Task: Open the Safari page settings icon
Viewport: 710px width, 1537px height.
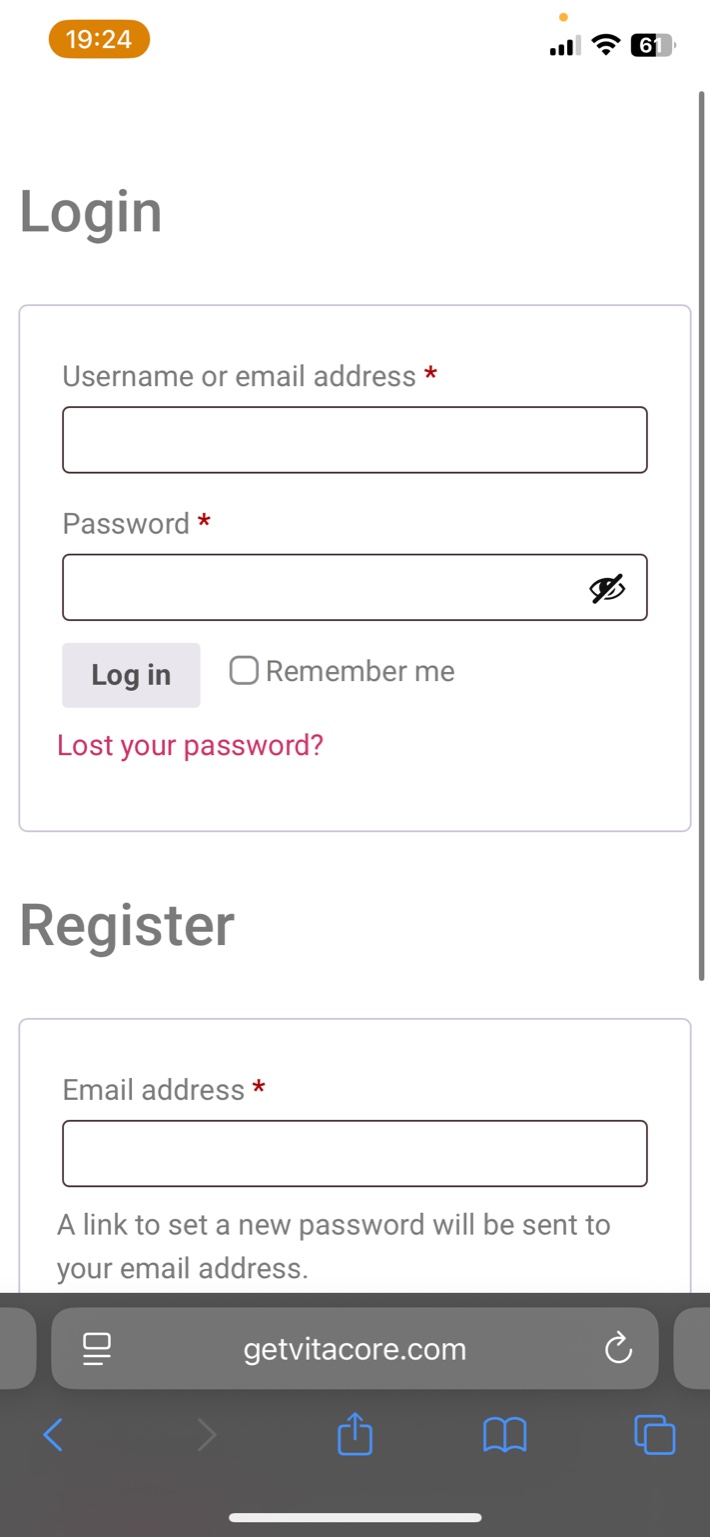Action: pos(97,1348)
